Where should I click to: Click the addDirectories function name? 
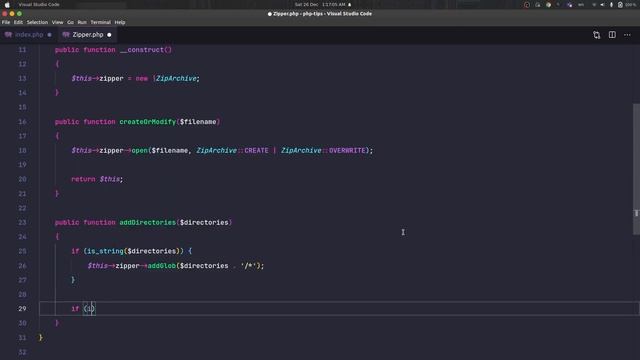pyautogui.click(x=147, y=222)
